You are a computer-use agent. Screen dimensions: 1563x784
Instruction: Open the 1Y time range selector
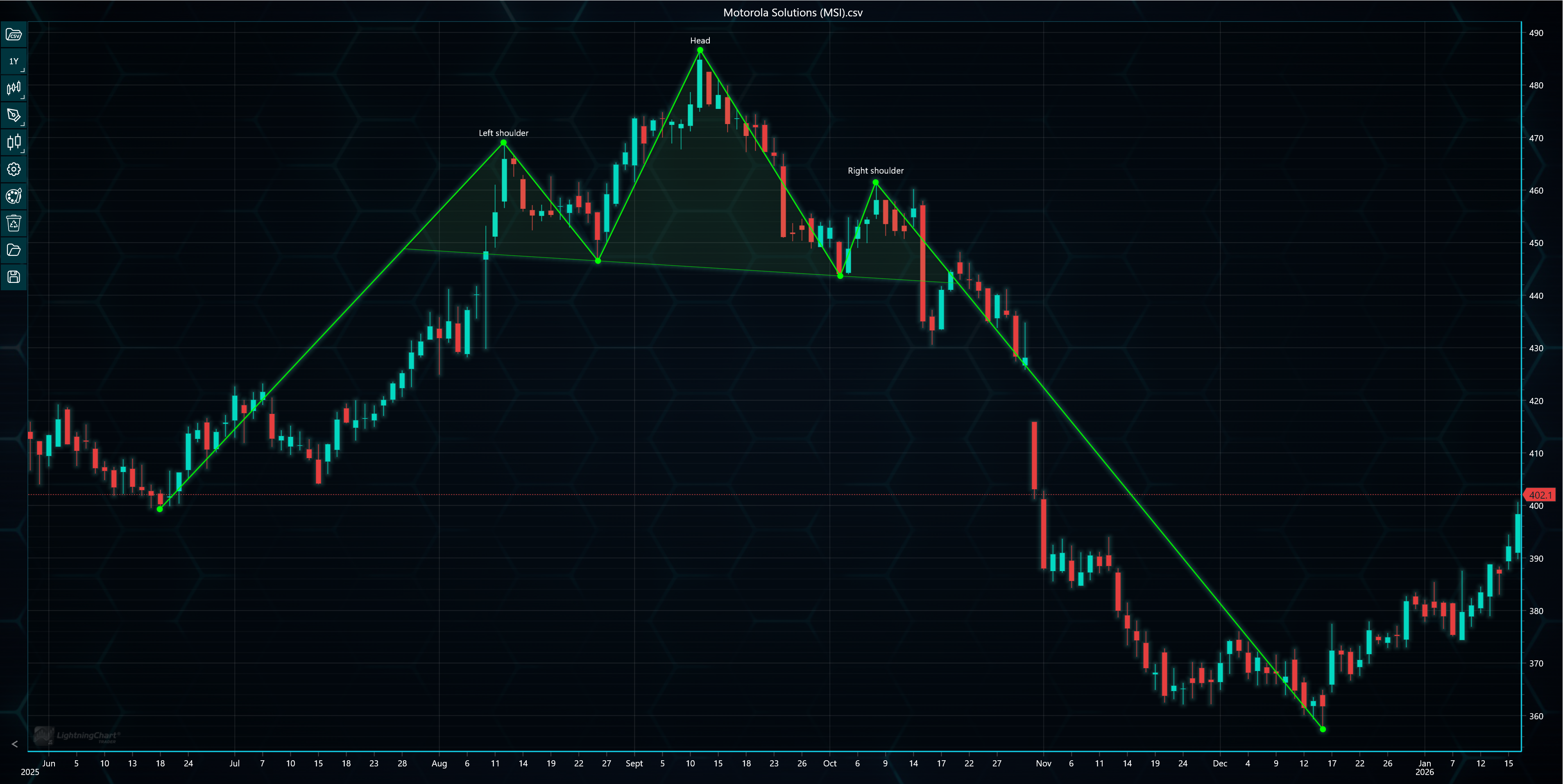pos(14,61)
